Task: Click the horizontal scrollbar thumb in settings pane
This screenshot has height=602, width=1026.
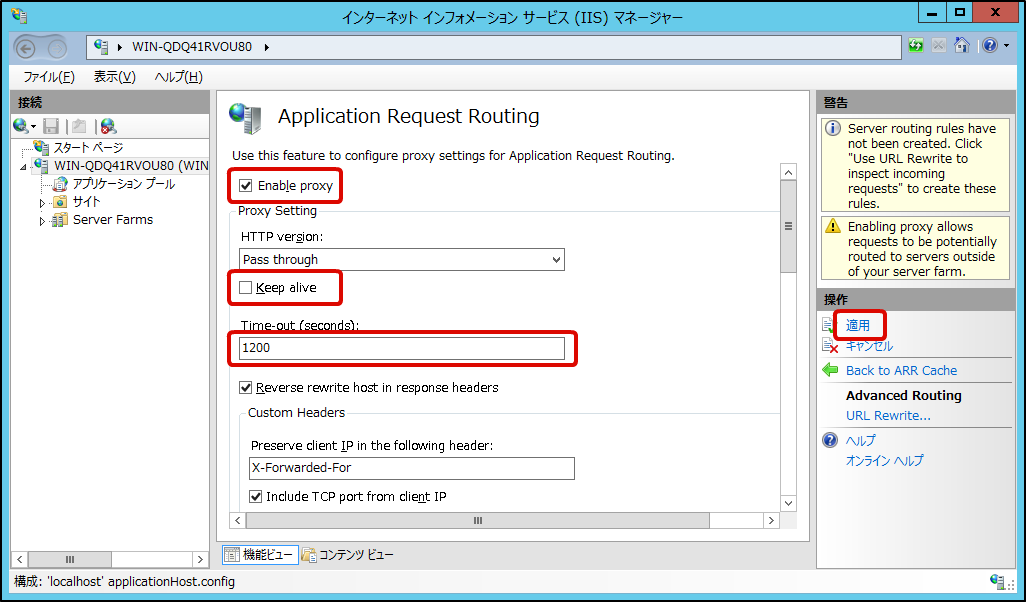Action: [478, 520]
